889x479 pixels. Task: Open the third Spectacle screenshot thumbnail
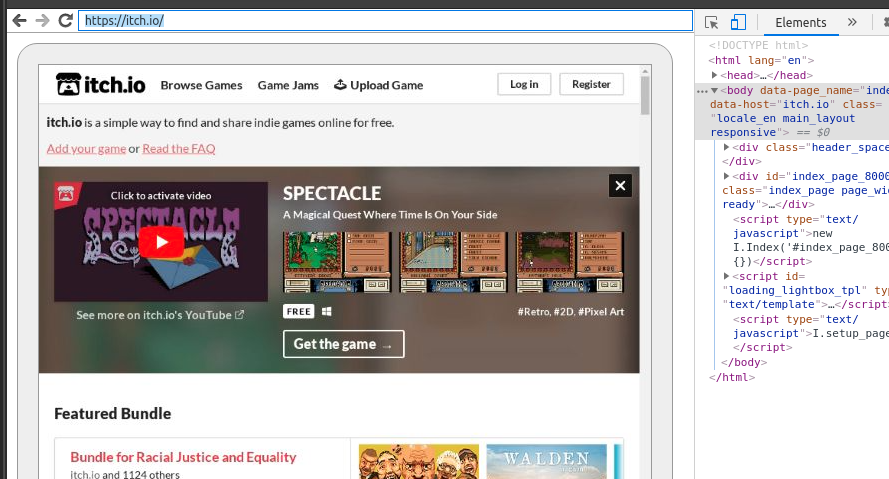[569, 261]
